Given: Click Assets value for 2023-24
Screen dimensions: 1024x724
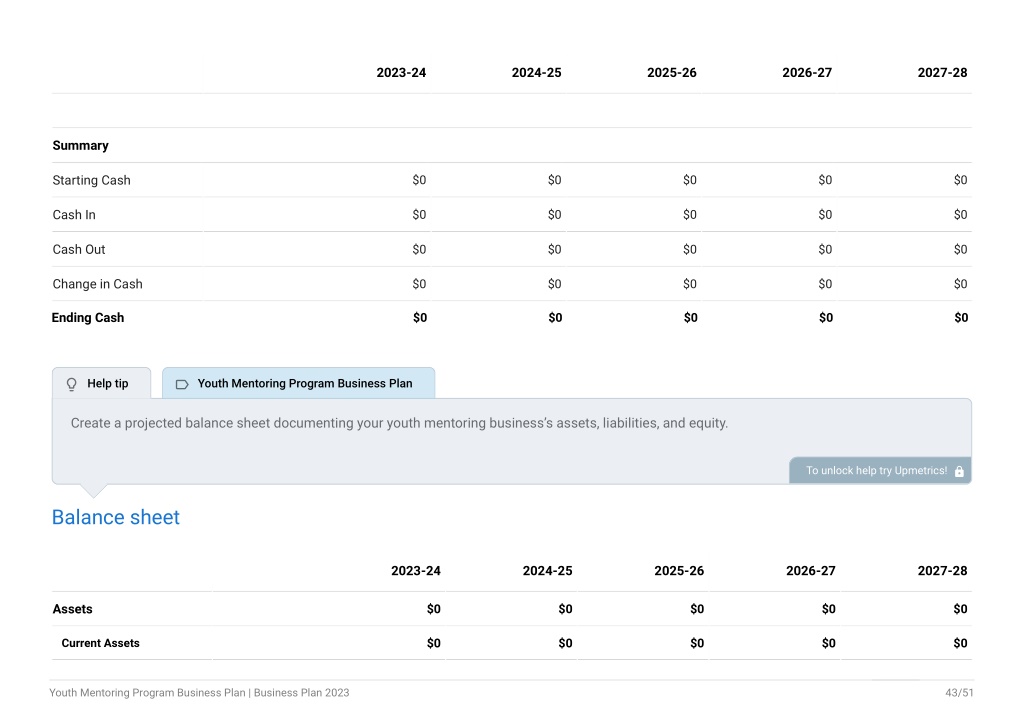Looking at the screenshot, I should click(x=434, y=609).
